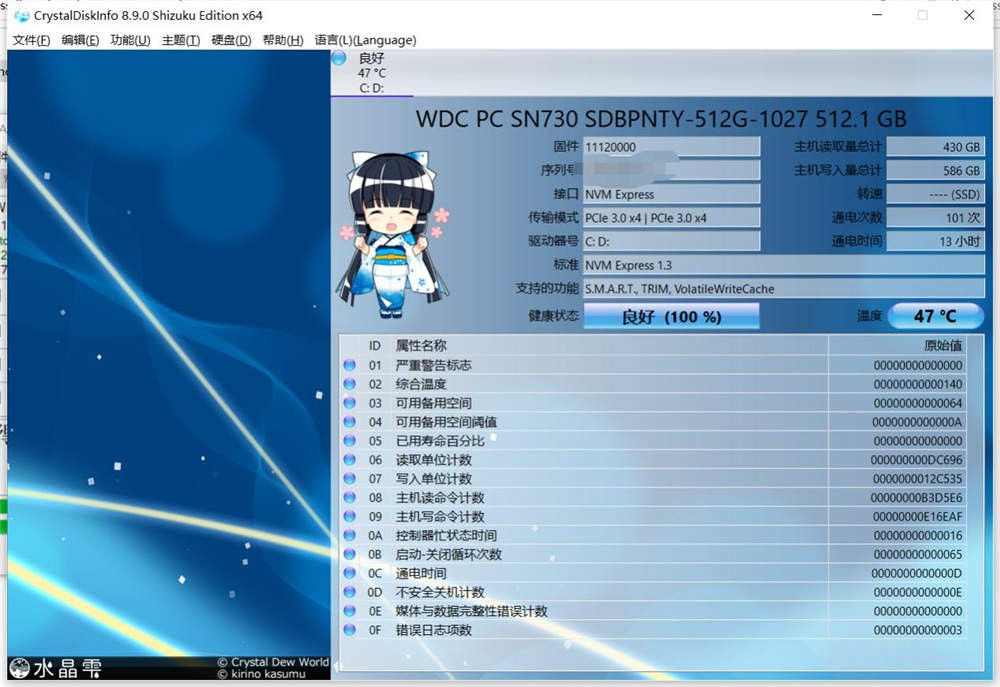Click the 转速 value ---- (SSD)
This screenshot has width=1000, height=687.
[935, 194]
